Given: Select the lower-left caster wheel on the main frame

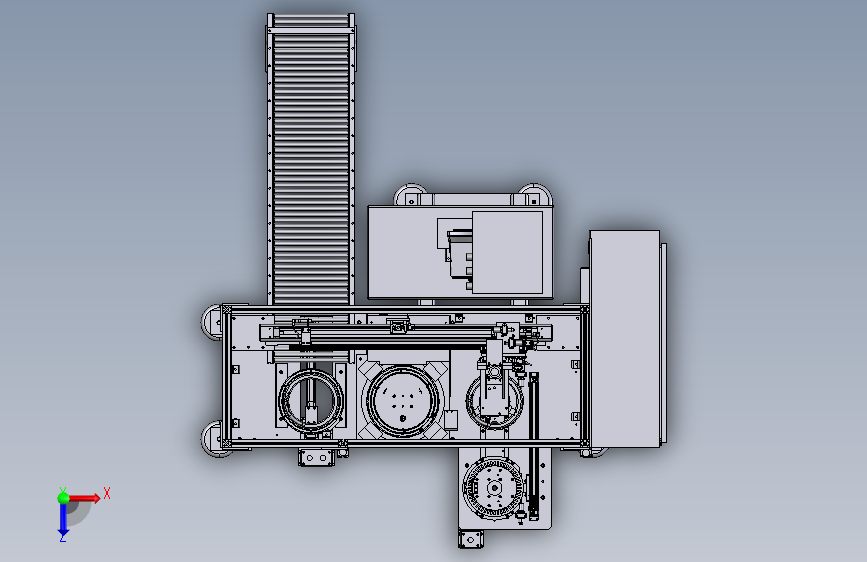Looking at the screenshot, I should [212, 439].
